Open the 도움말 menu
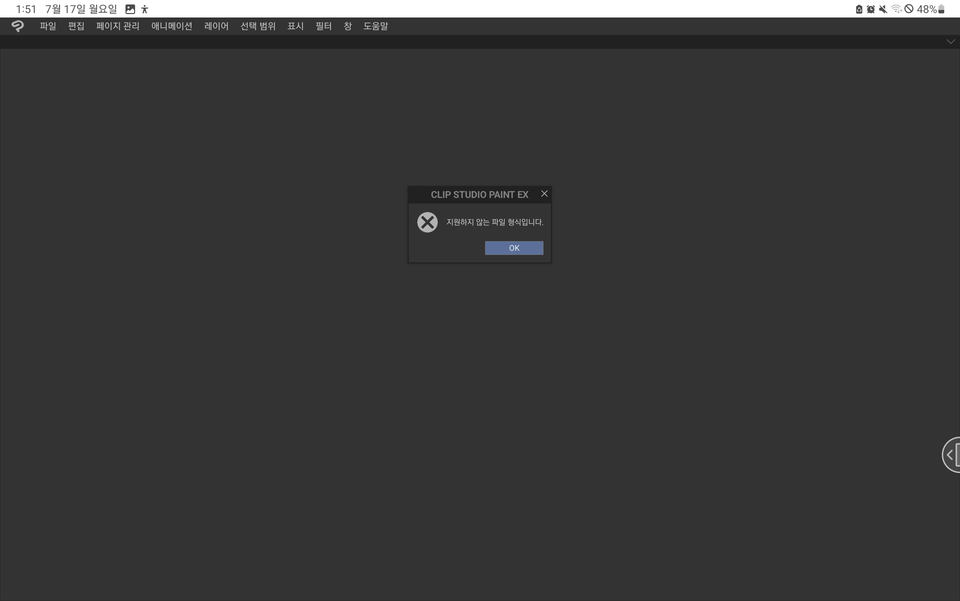The height and width of the screenshot is (601, 960). tap(374, 26)
